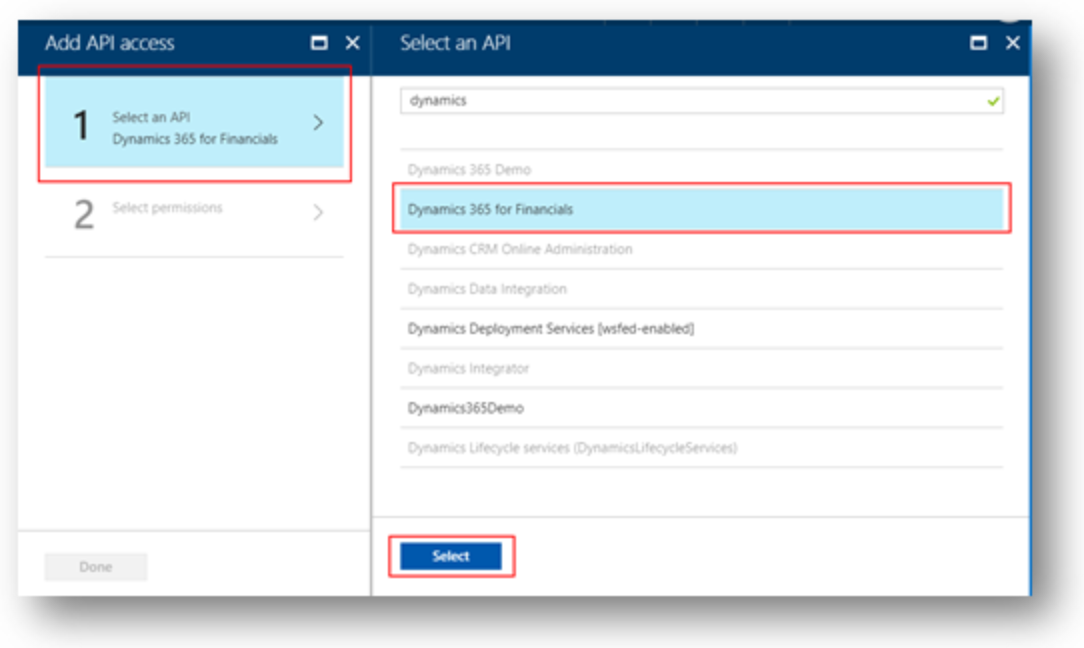Open step 2 Select permissions
1084x648 pixels.
(x=194, y=212)
